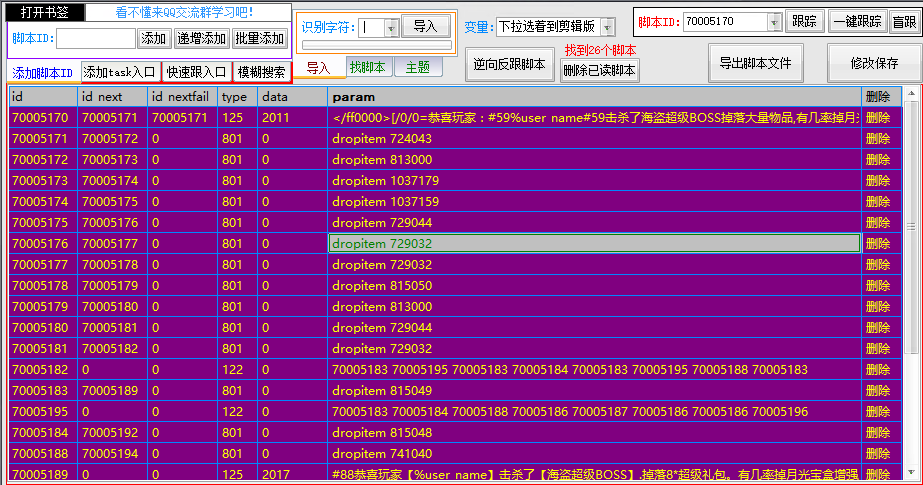923x485 pixels.
Task: Click the 导出脚本文件 button
Action: [x=755, y=64]
